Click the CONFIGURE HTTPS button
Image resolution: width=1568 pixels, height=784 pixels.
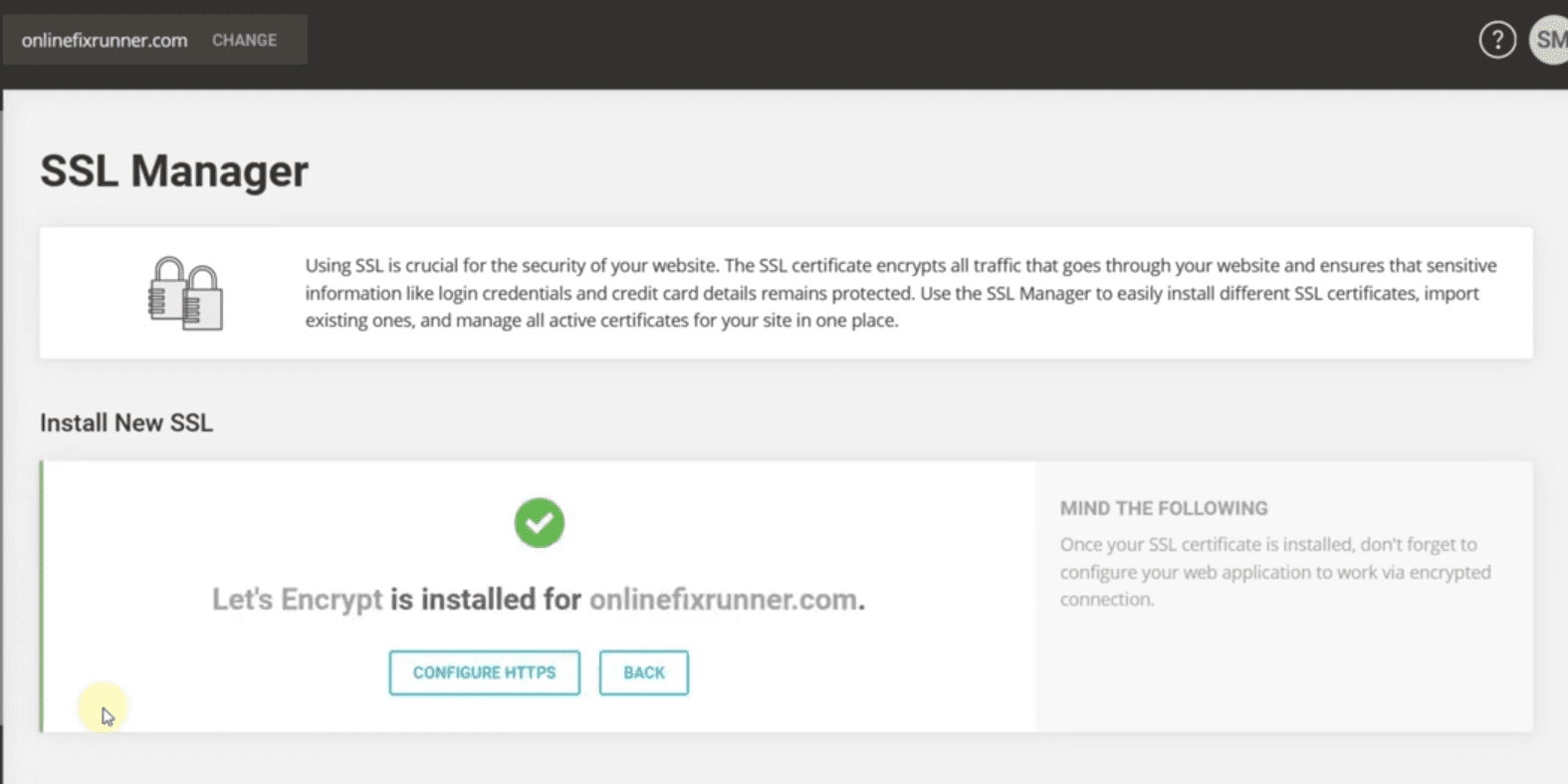click(485, 672)
